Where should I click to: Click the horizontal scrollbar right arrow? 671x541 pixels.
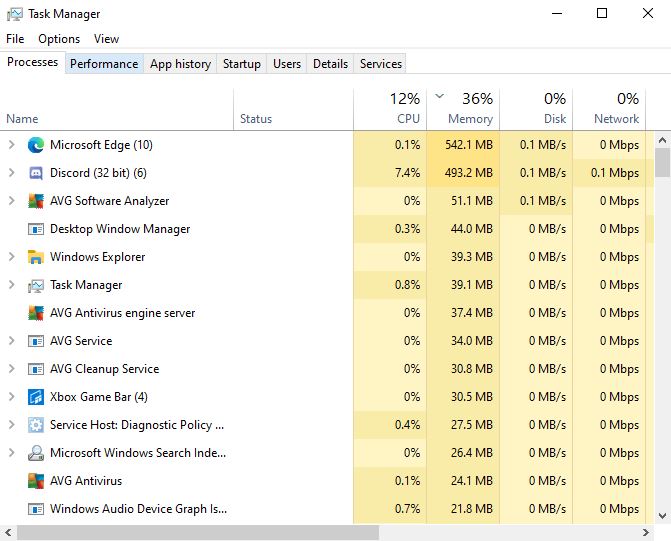click(646, 533)
